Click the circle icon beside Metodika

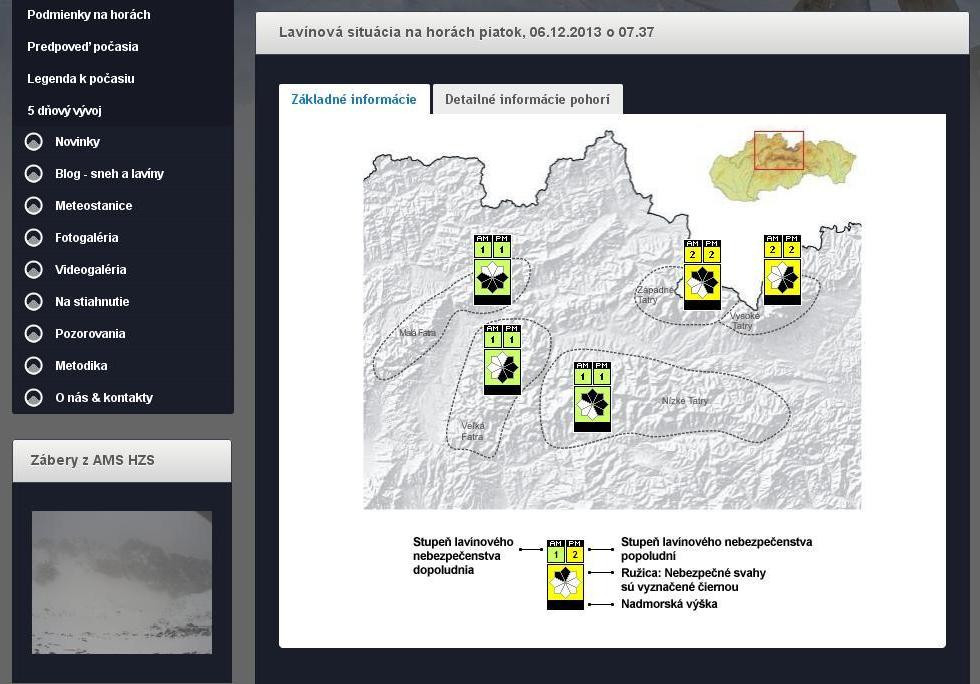tap(34, 366)
